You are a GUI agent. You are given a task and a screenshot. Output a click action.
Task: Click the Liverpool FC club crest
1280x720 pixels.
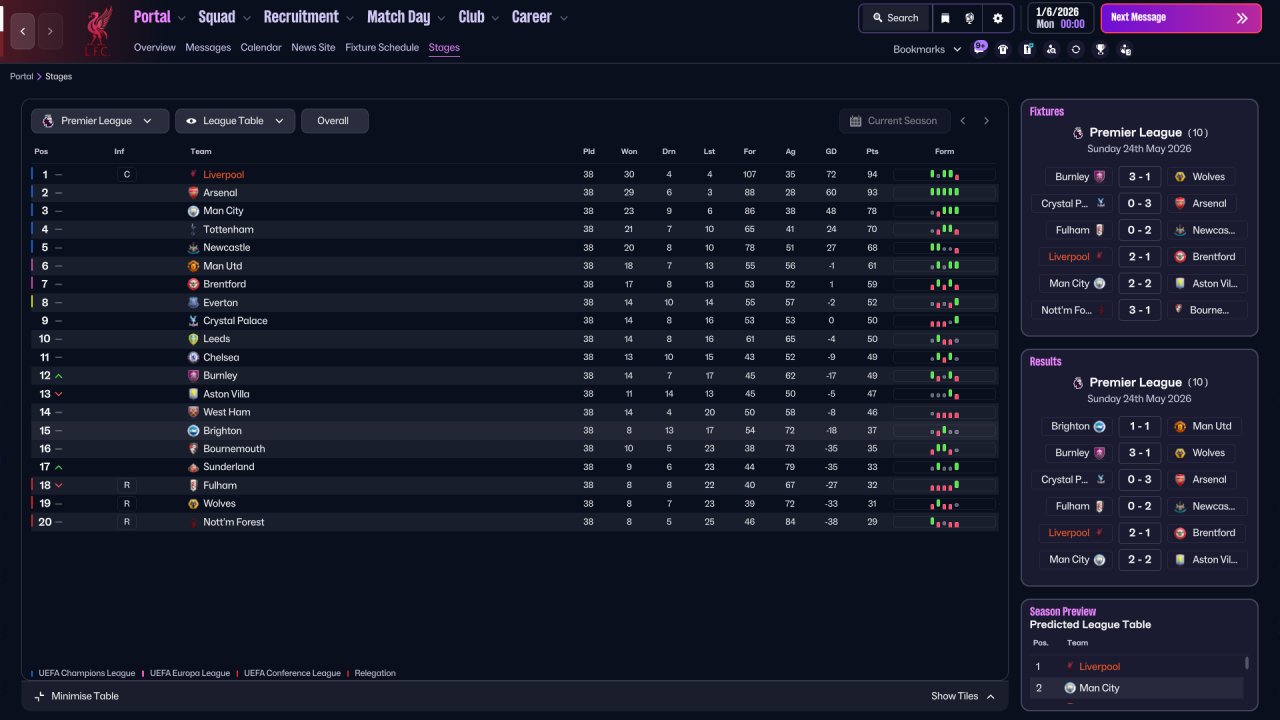[x=97, y=31]
